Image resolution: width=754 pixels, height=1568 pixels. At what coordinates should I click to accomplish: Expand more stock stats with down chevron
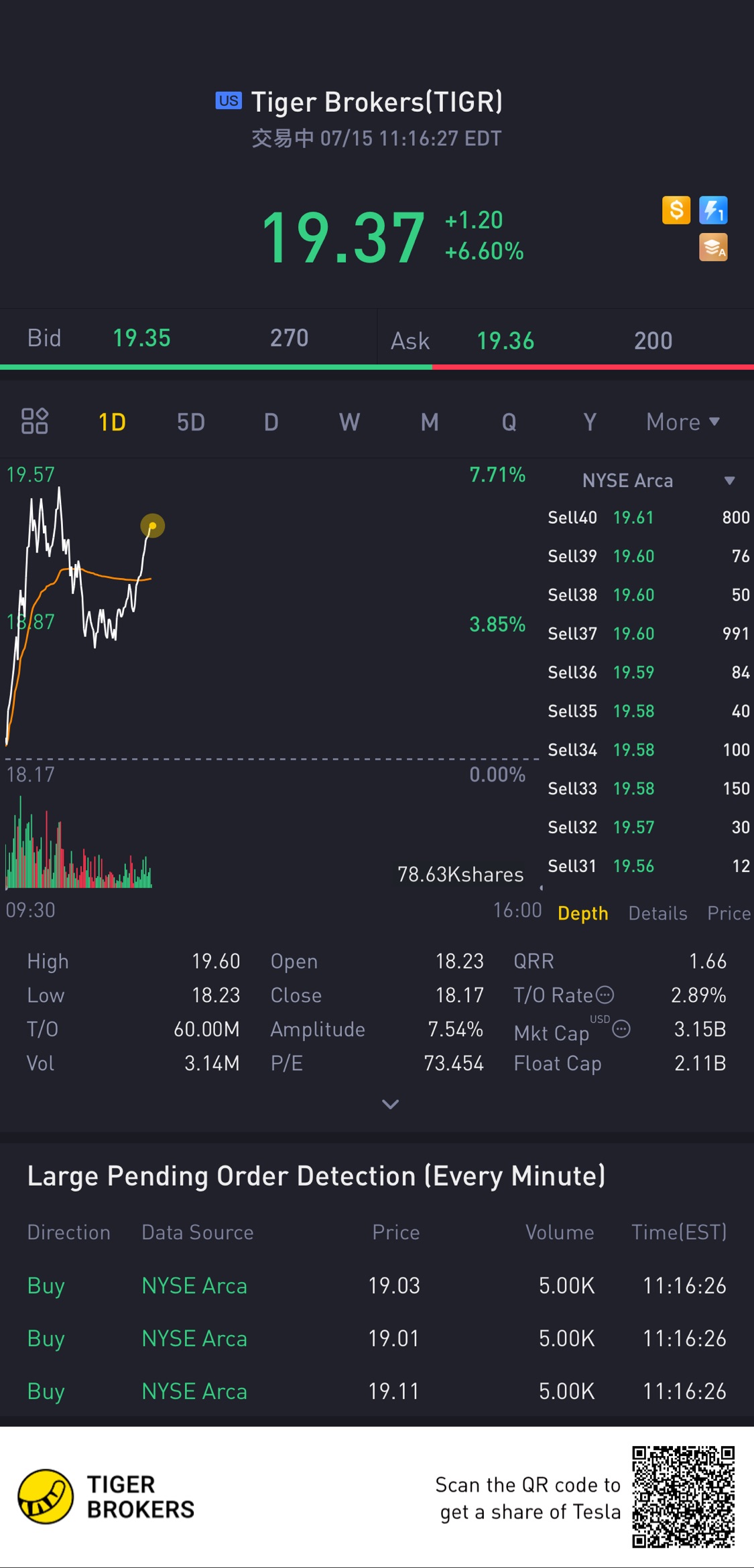point(391,1104)
